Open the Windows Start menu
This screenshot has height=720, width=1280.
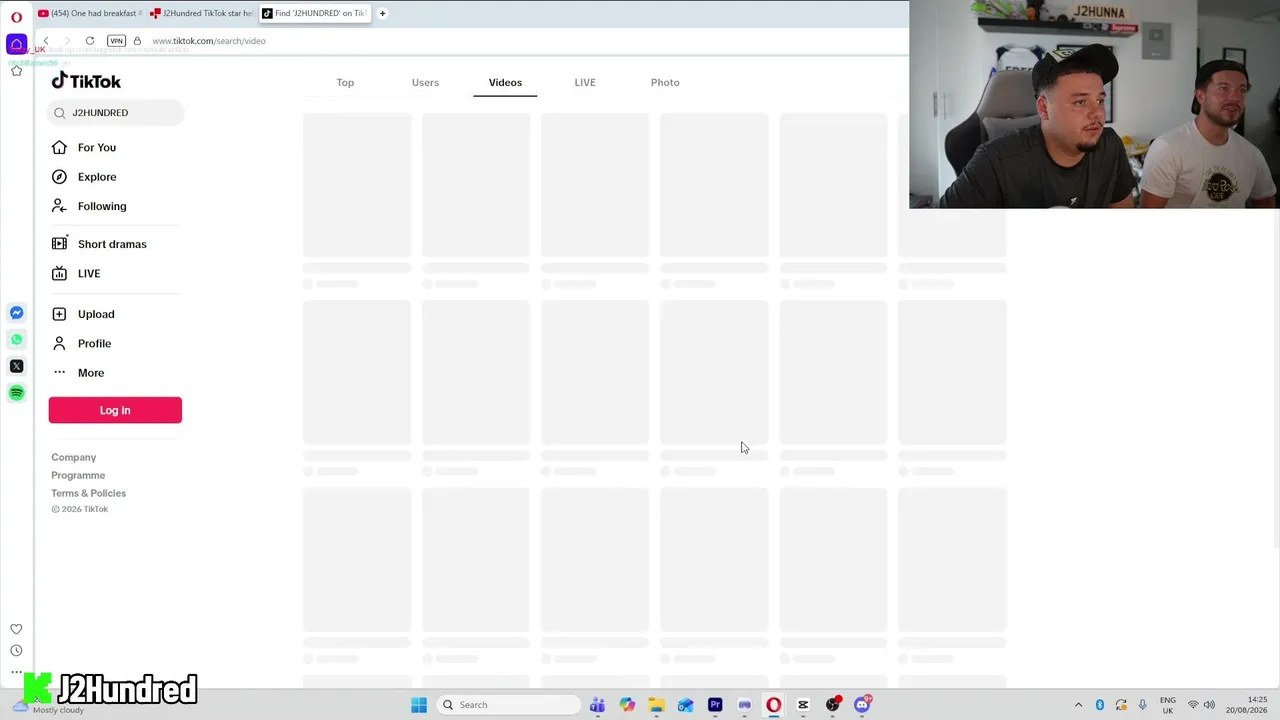point(419,705)
